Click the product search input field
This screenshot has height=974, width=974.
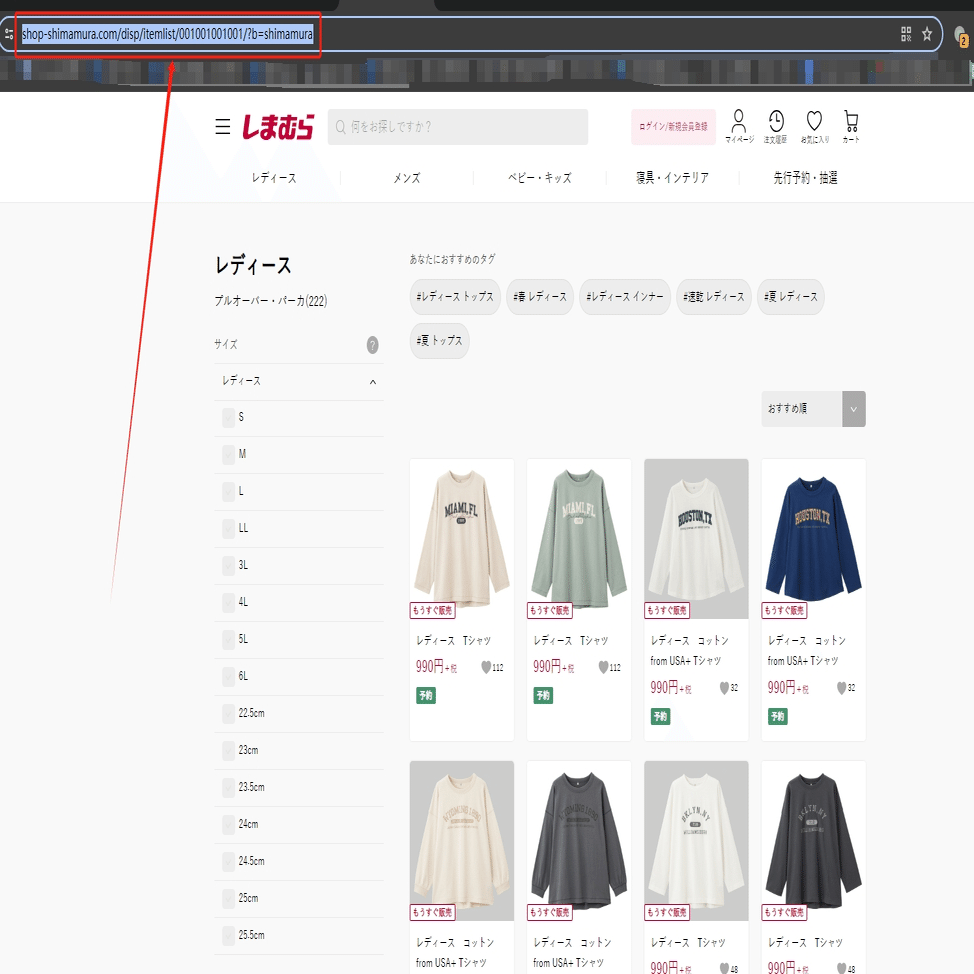[458, 127]
